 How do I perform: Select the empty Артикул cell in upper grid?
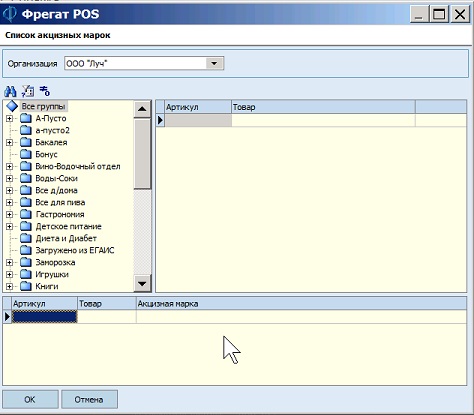(x=198, y=120)
